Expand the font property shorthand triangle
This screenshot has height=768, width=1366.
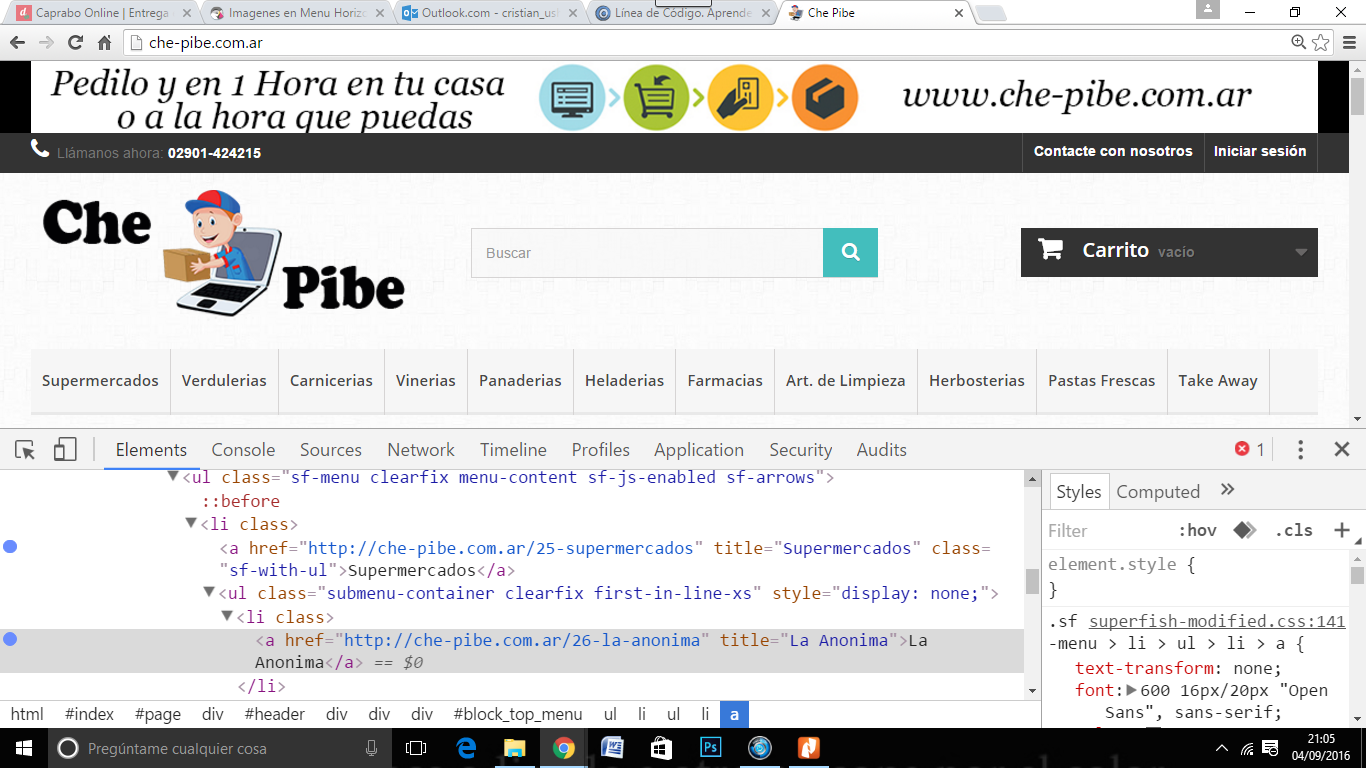tap(1132, 690)
